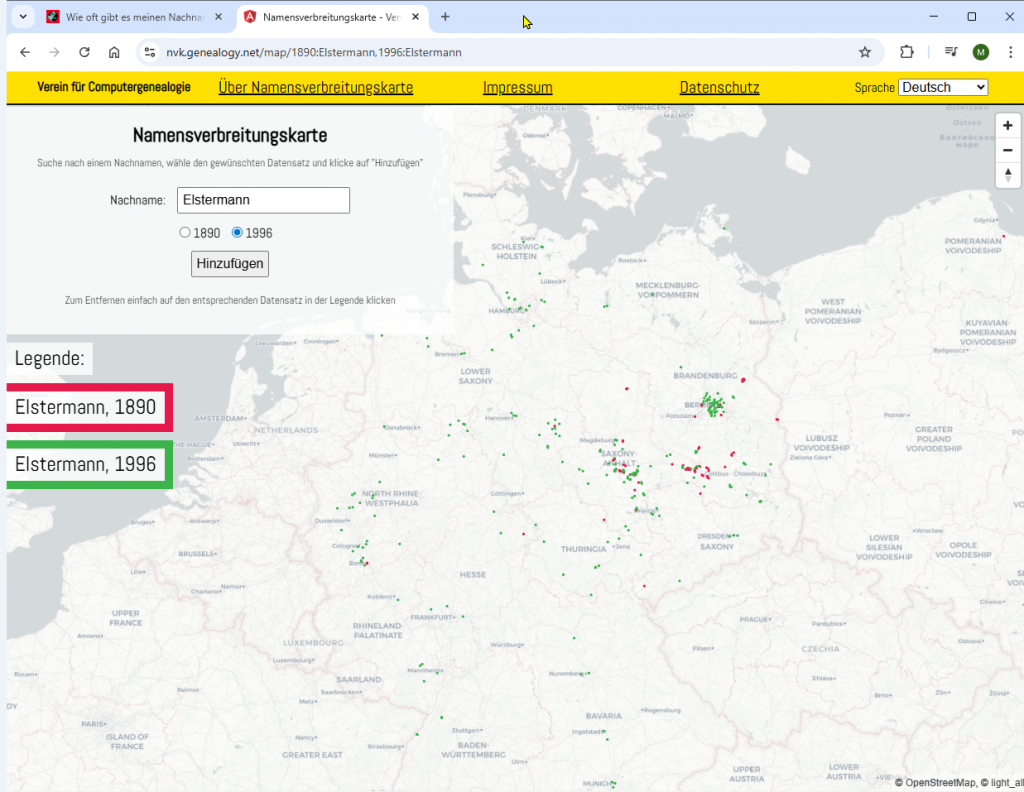Remove Elstermann, 1890 legend entry
Image resolution: width=1024 pixels, height=792 pixels.
[x=86, y=407]
